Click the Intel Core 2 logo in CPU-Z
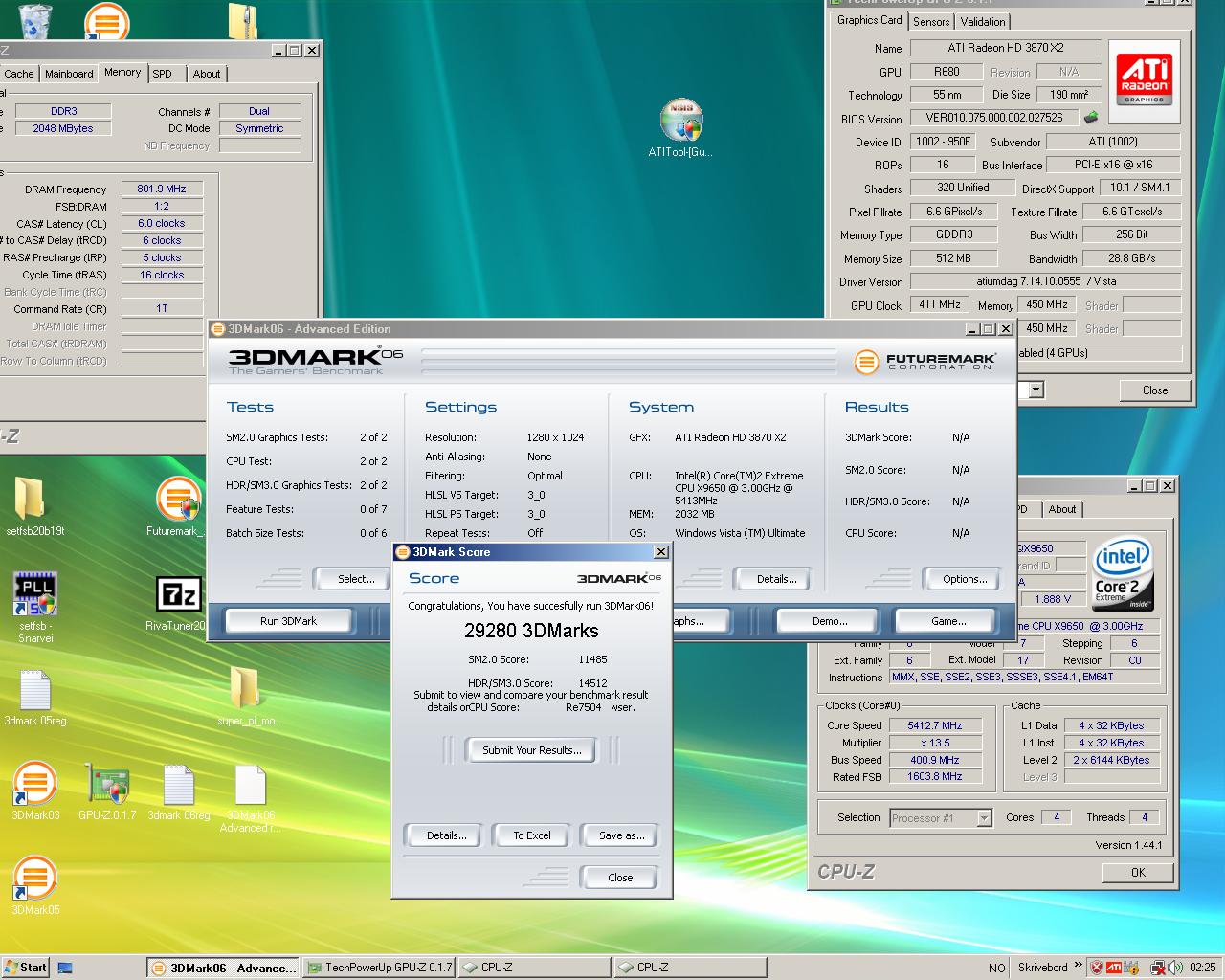The width and height of the screenshot is (1225, 980). tap(1123, 575)
